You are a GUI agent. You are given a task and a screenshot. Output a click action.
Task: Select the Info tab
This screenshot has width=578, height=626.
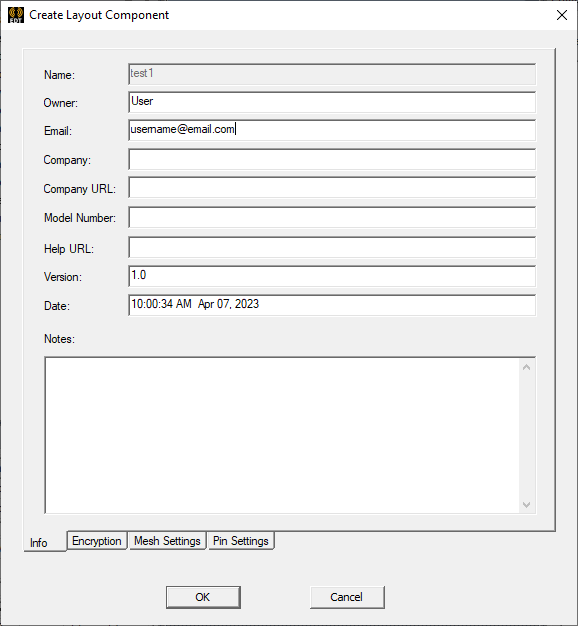tap(45, 542)
